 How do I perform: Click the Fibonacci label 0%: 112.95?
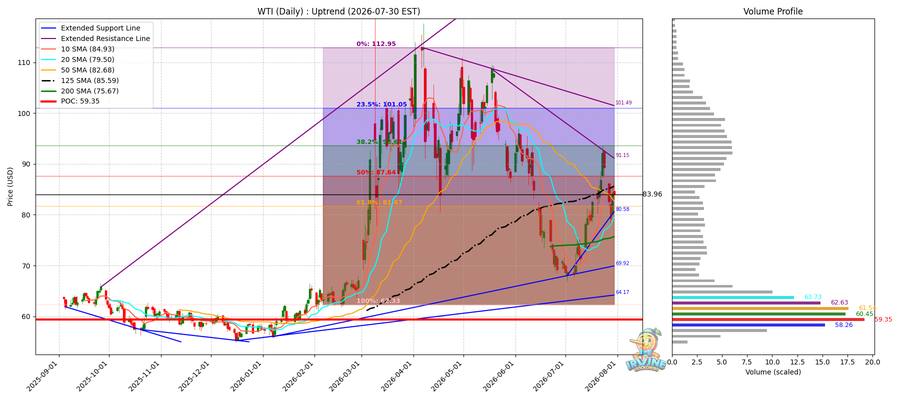click(x=375, y=44)
